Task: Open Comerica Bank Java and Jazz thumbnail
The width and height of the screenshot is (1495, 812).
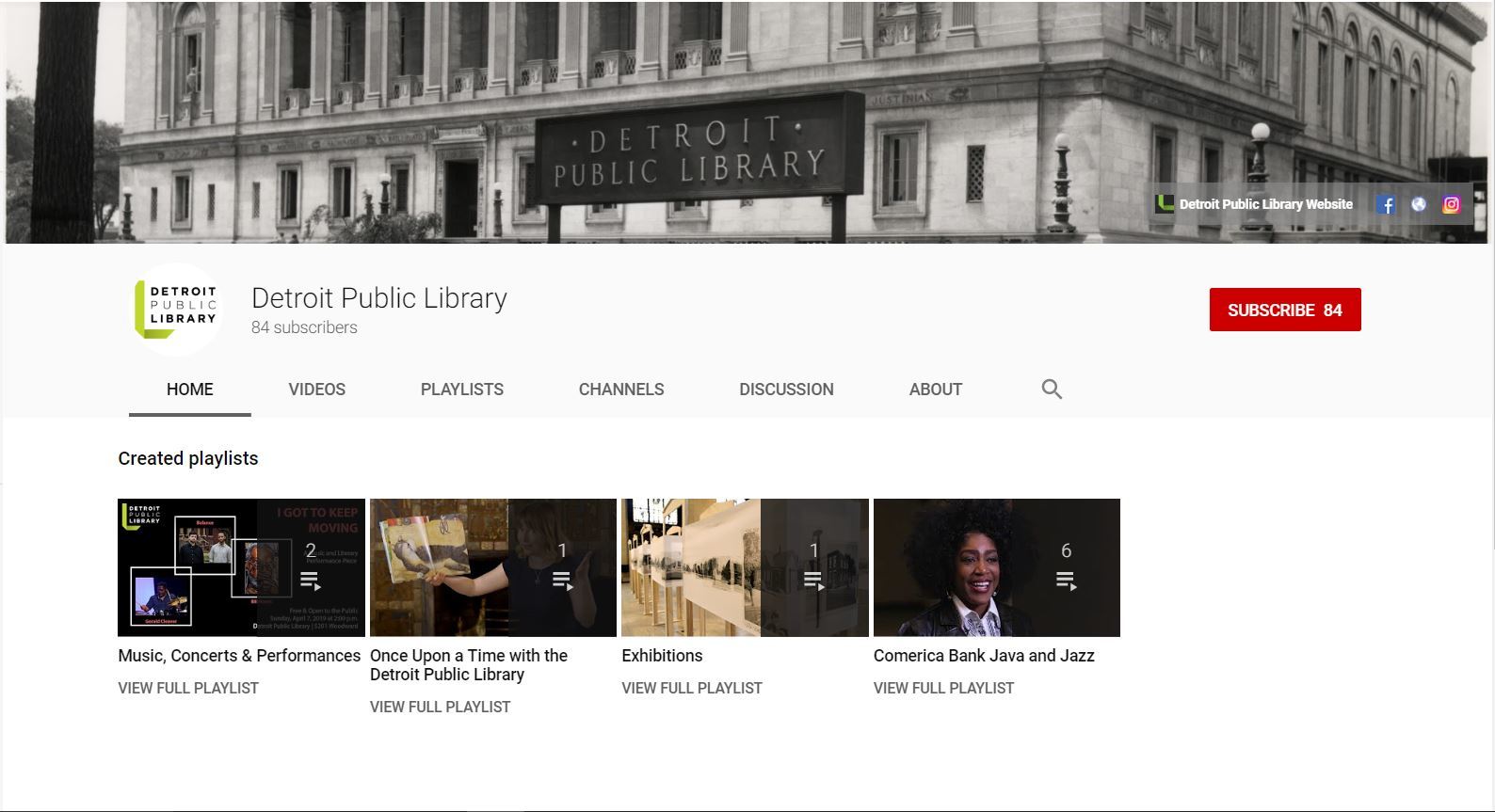Action: pyautogui.click(x=997, y=567)
